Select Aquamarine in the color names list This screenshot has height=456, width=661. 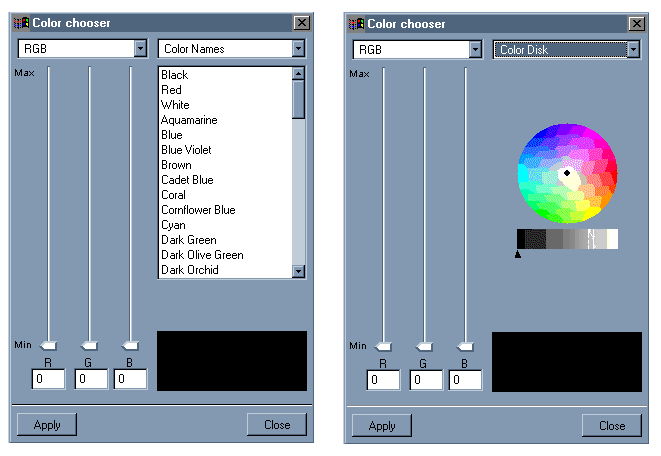(189, 120)
